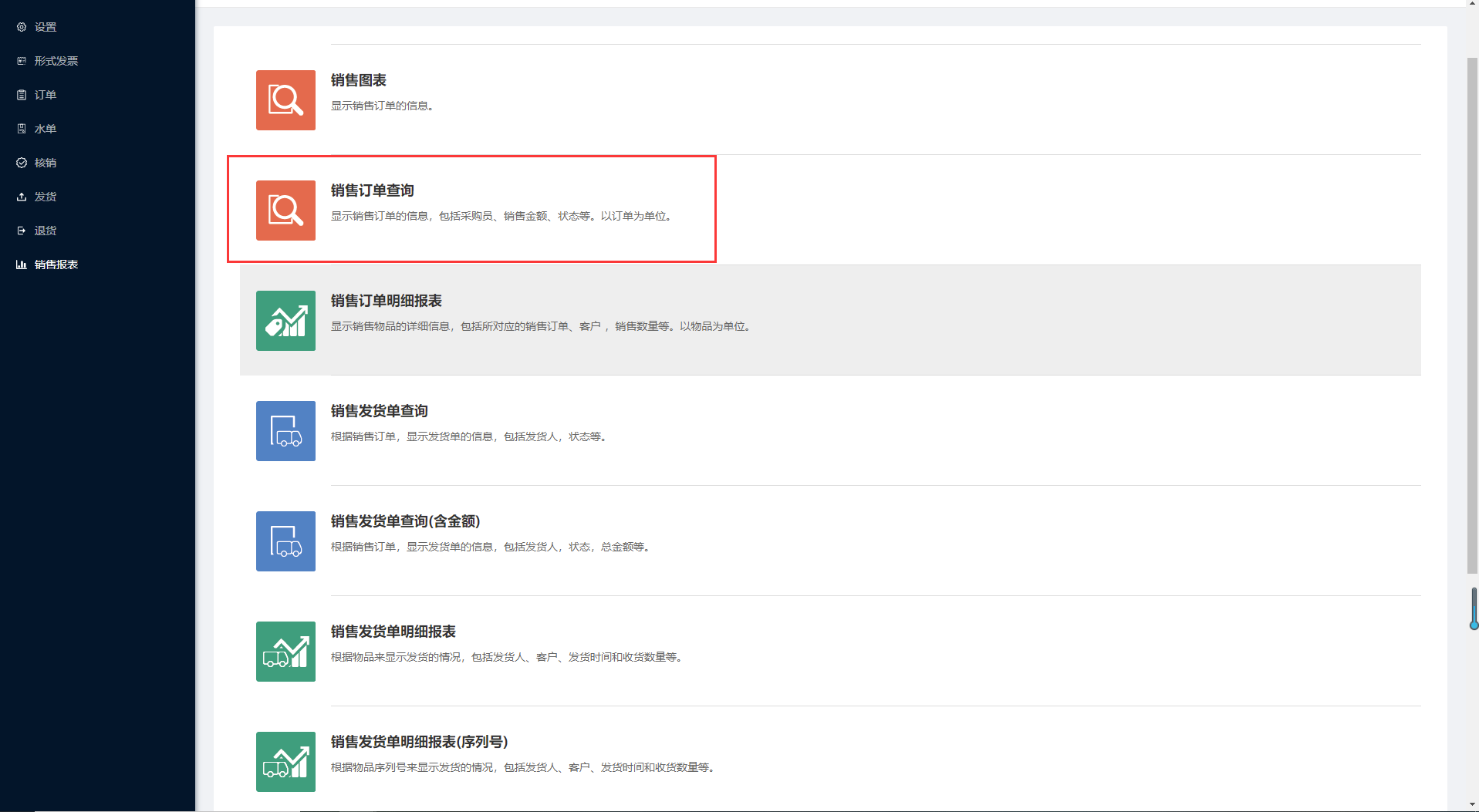The height and width of the screenshot is (812, 1479).
Task: Click the vertical scrollbar thumb
Action: [x=1472, y=315]
